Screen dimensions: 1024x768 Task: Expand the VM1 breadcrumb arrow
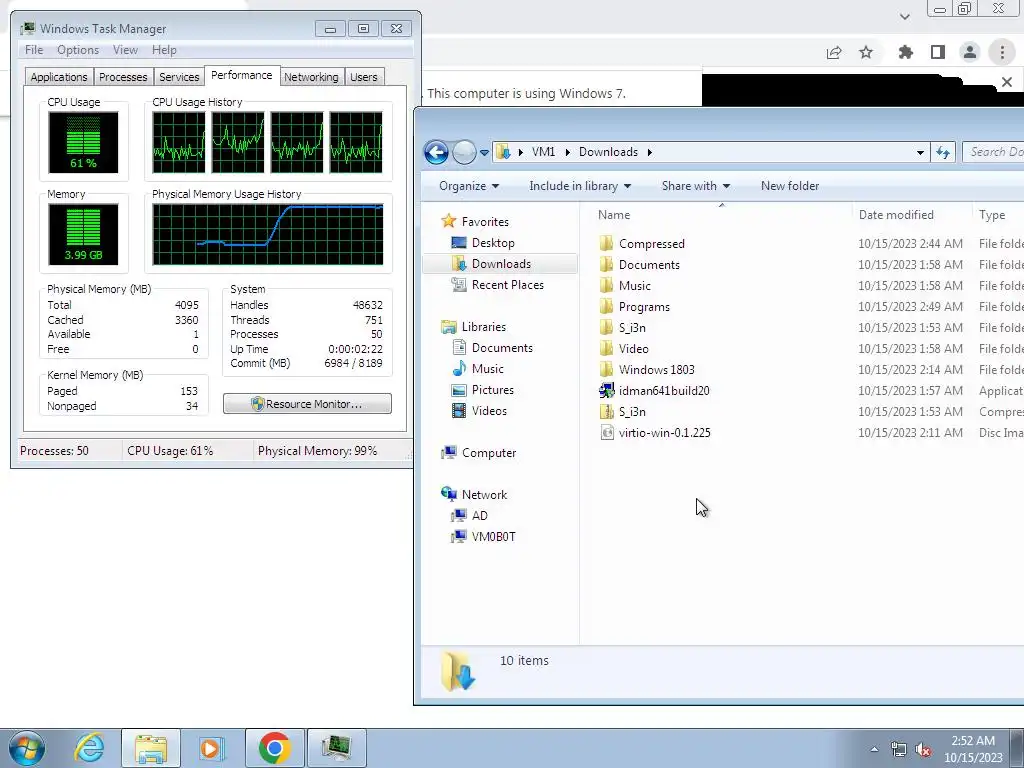click(567, 152)
